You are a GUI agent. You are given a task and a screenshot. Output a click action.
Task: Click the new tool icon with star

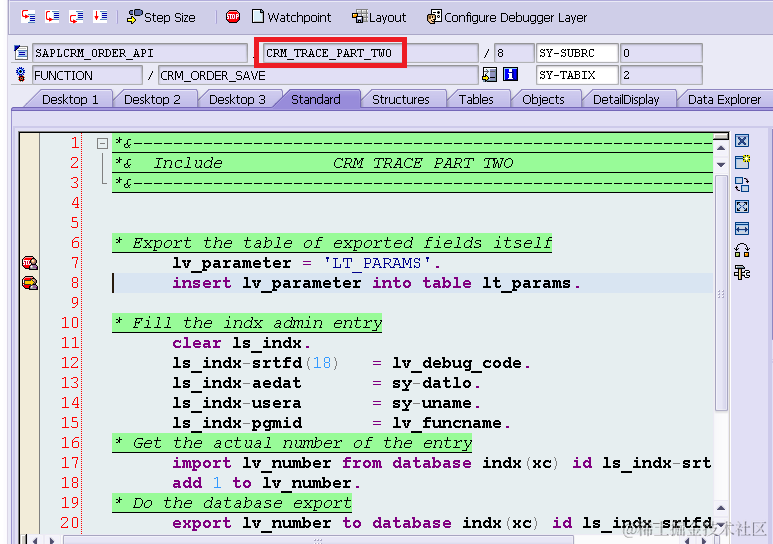click(x=741, y=162)
